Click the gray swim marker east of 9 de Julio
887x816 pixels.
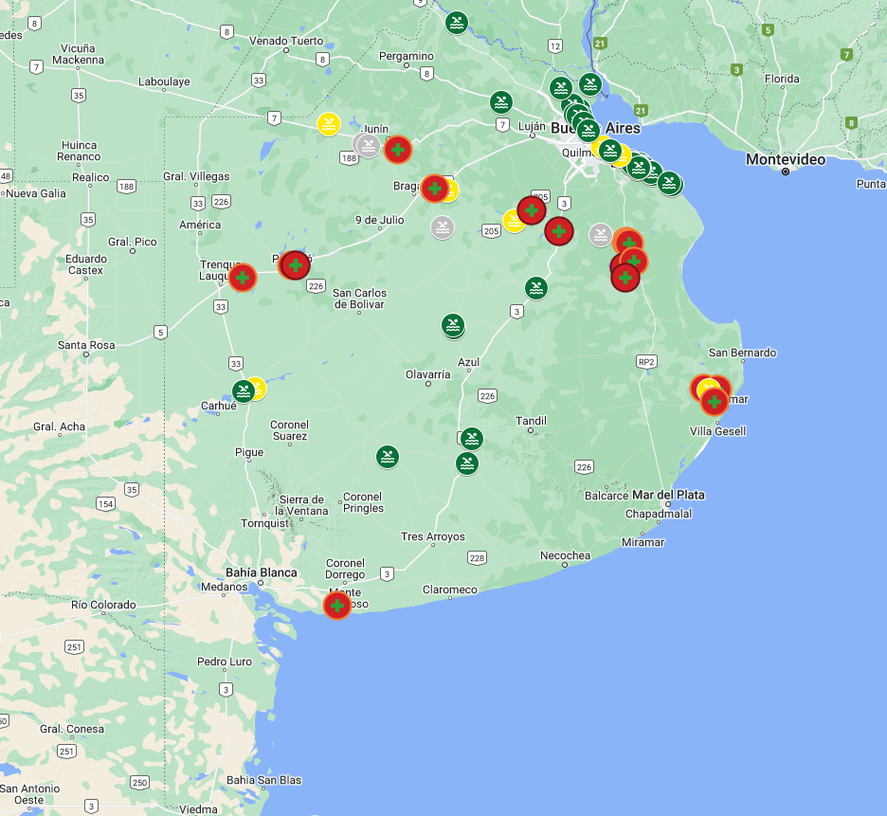[x=442, y=228]
